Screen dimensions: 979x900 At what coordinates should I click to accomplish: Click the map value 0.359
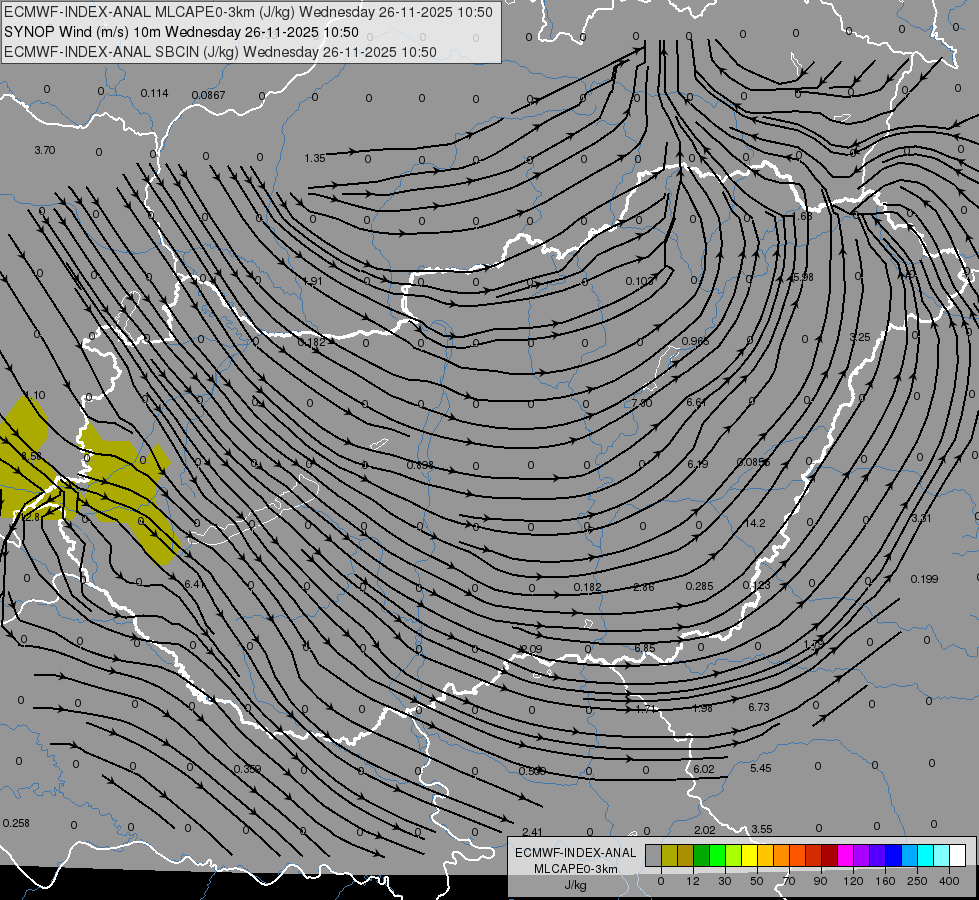click(247, 769)
